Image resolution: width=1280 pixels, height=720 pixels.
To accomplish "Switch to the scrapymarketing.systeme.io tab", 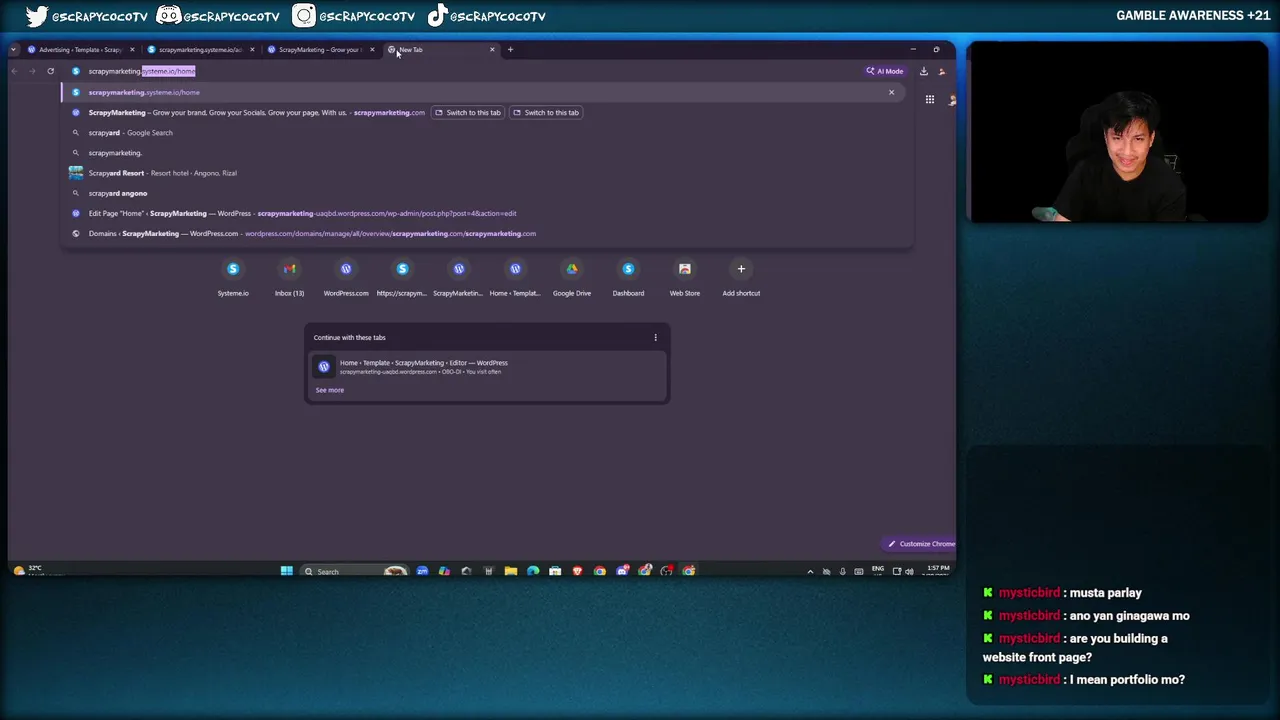I will [198, 49].
